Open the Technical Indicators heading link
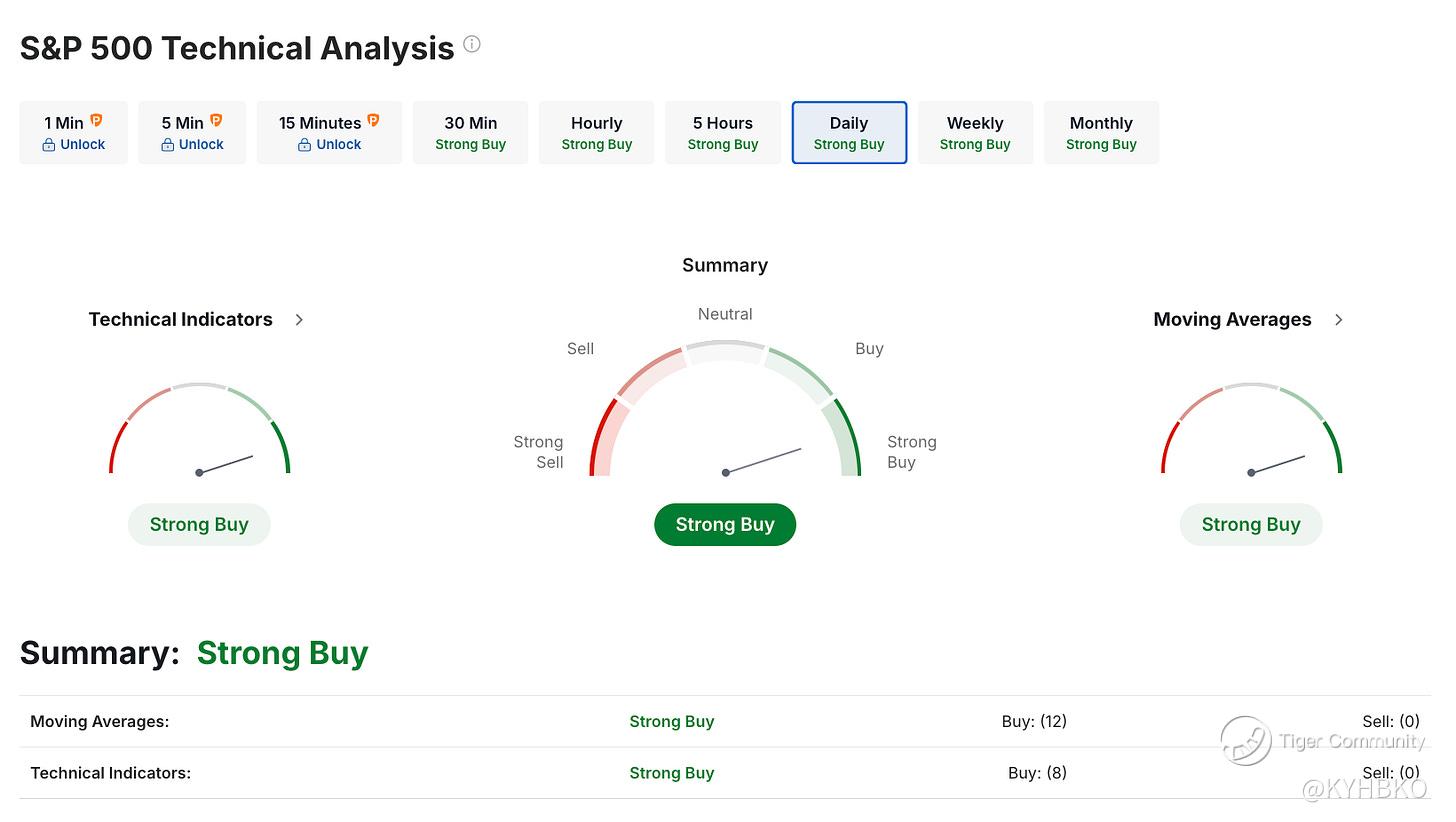 tap(180, 320)
